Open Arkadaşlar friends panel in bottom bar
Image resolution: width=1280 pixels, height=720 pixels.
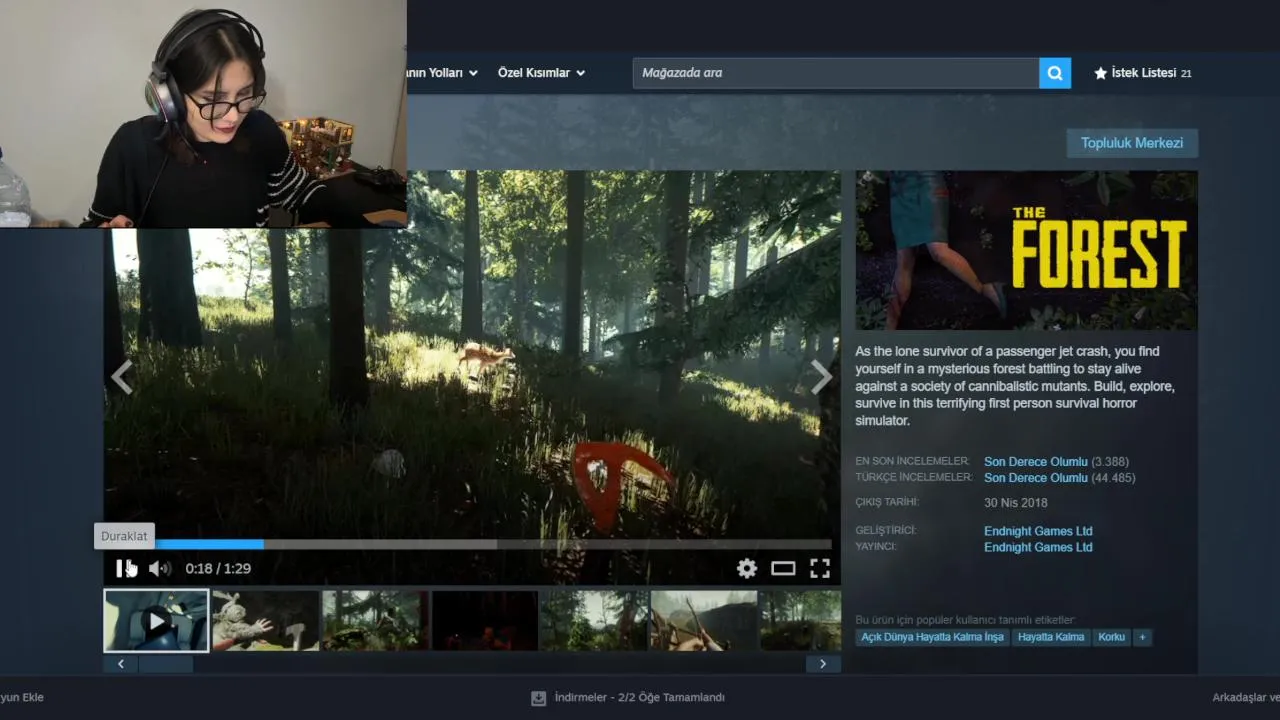tap(1246, 697)
